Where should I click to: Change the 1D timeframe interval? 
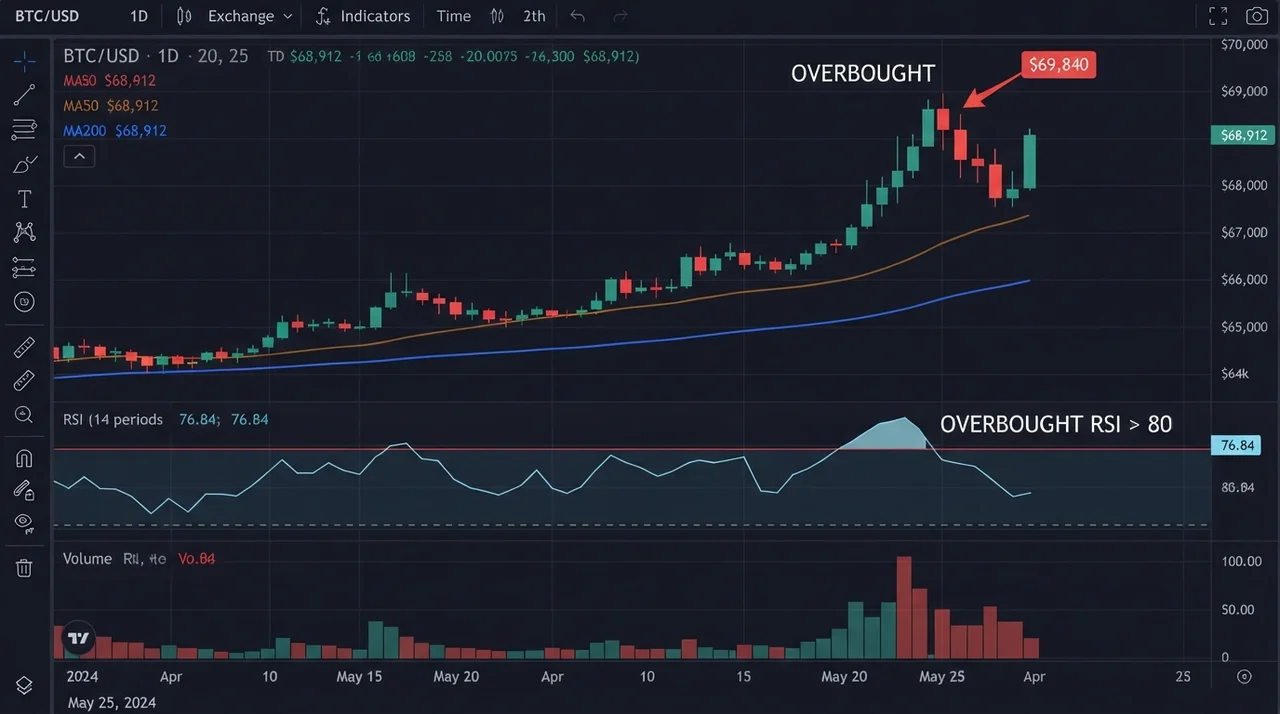[x=139, y=16]
